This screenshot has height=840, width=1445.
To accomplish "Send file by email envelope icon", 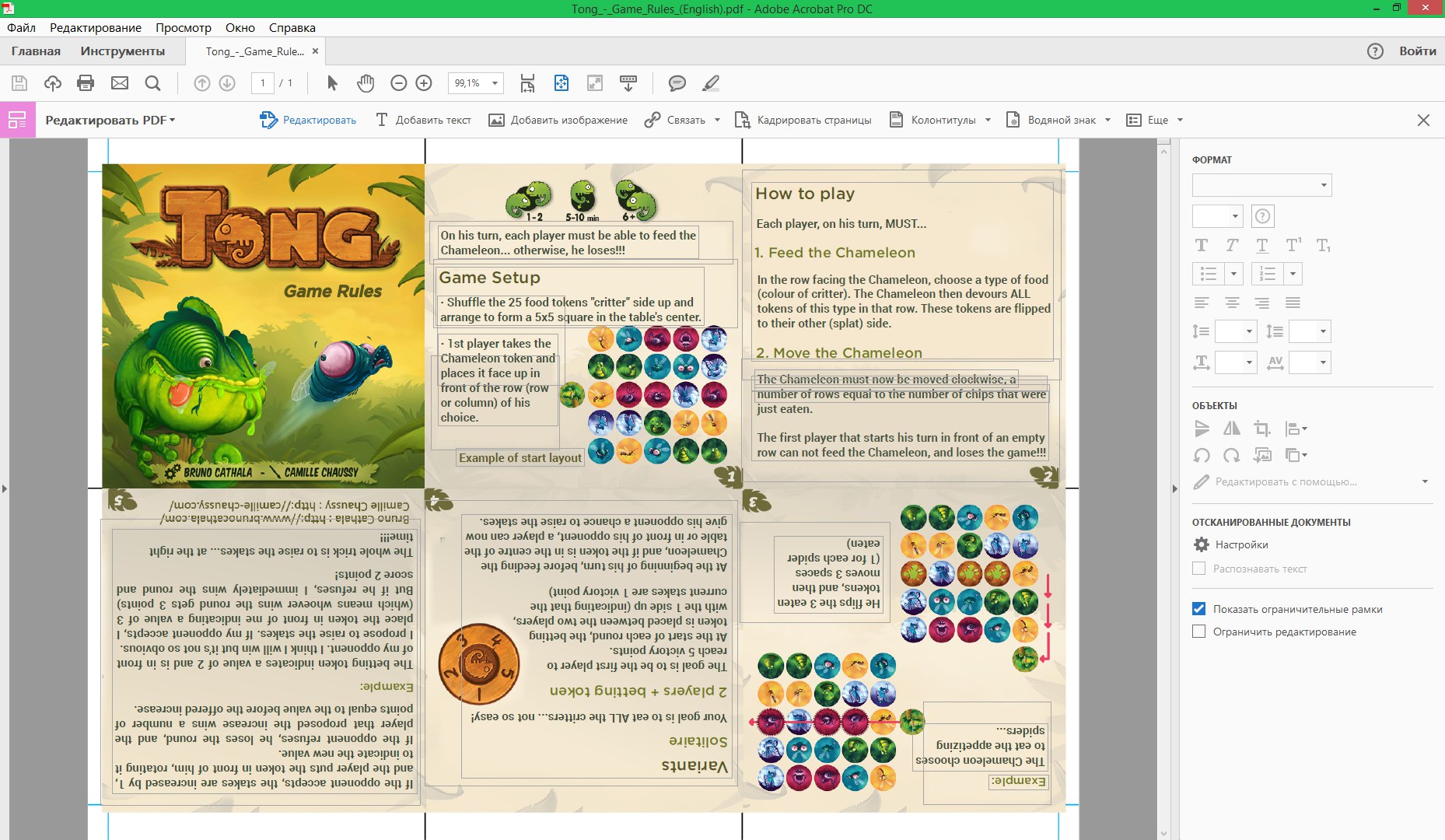I will pos(119,83).
